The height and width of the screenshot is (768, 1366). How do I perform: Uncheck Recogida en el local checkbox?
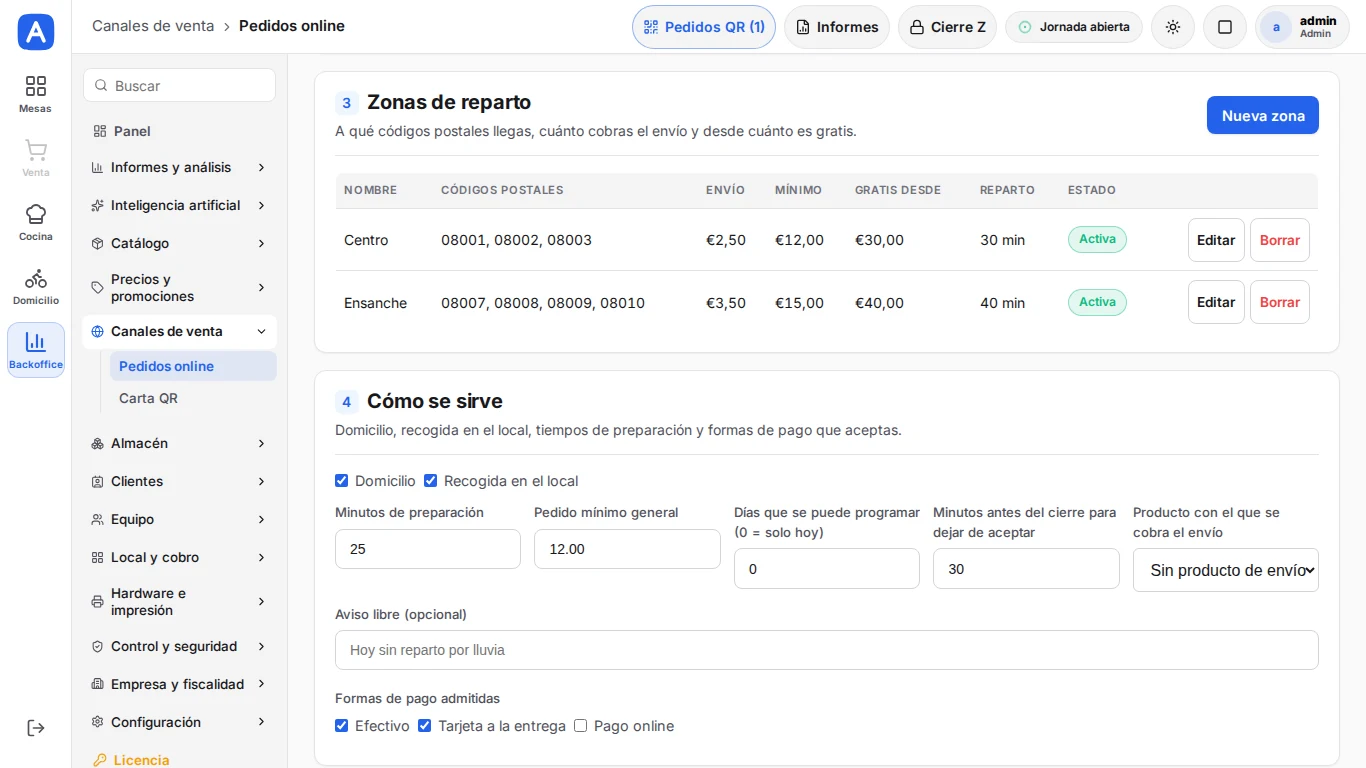tap(431, 481)
